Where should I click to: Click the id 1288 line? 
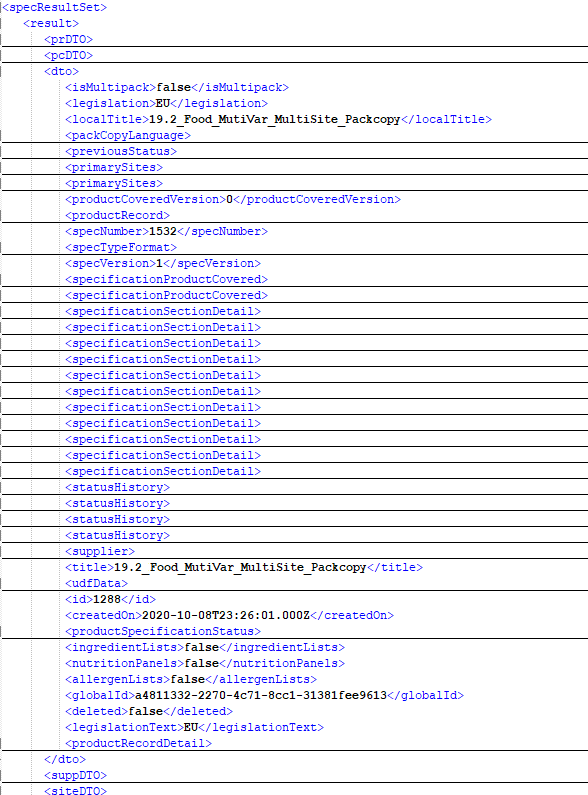(111, 599)
